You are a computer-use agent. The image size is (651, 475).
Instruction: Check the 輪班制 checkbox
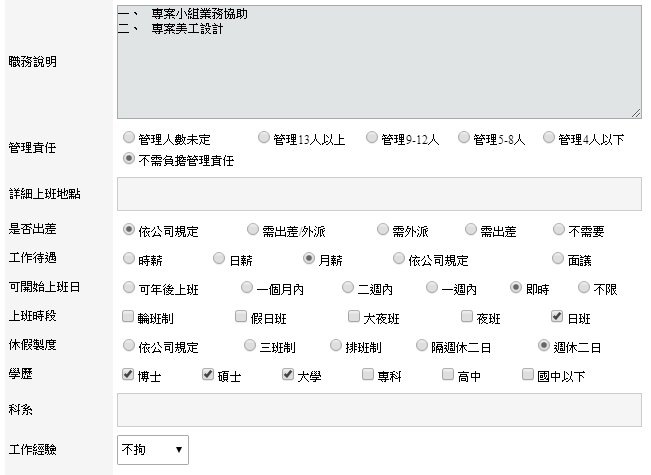pyautogui.click(x=128, y=318)
